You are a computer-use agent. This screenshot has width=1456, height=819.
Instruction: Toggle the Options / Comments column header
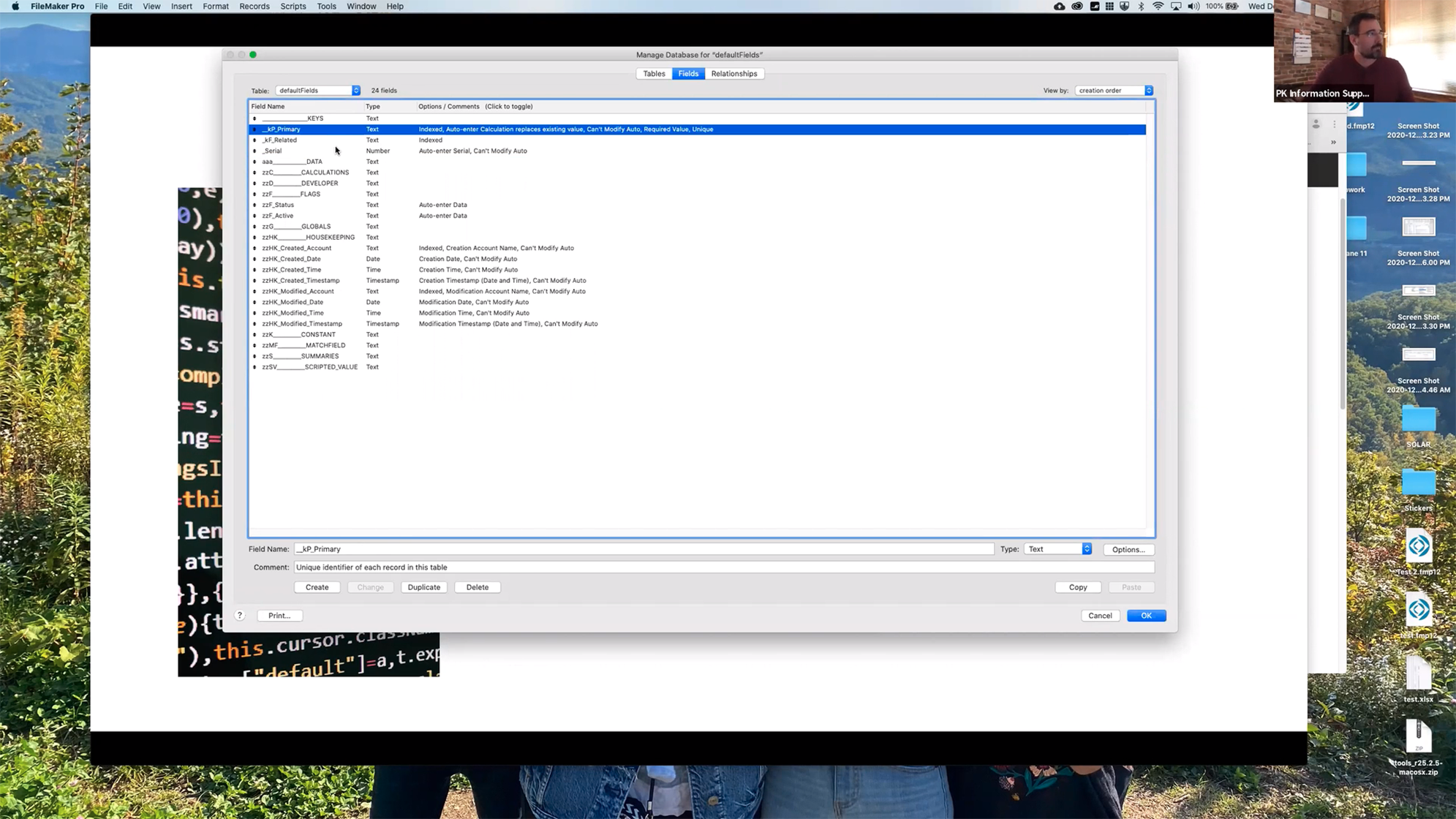(x=475, y=107)
